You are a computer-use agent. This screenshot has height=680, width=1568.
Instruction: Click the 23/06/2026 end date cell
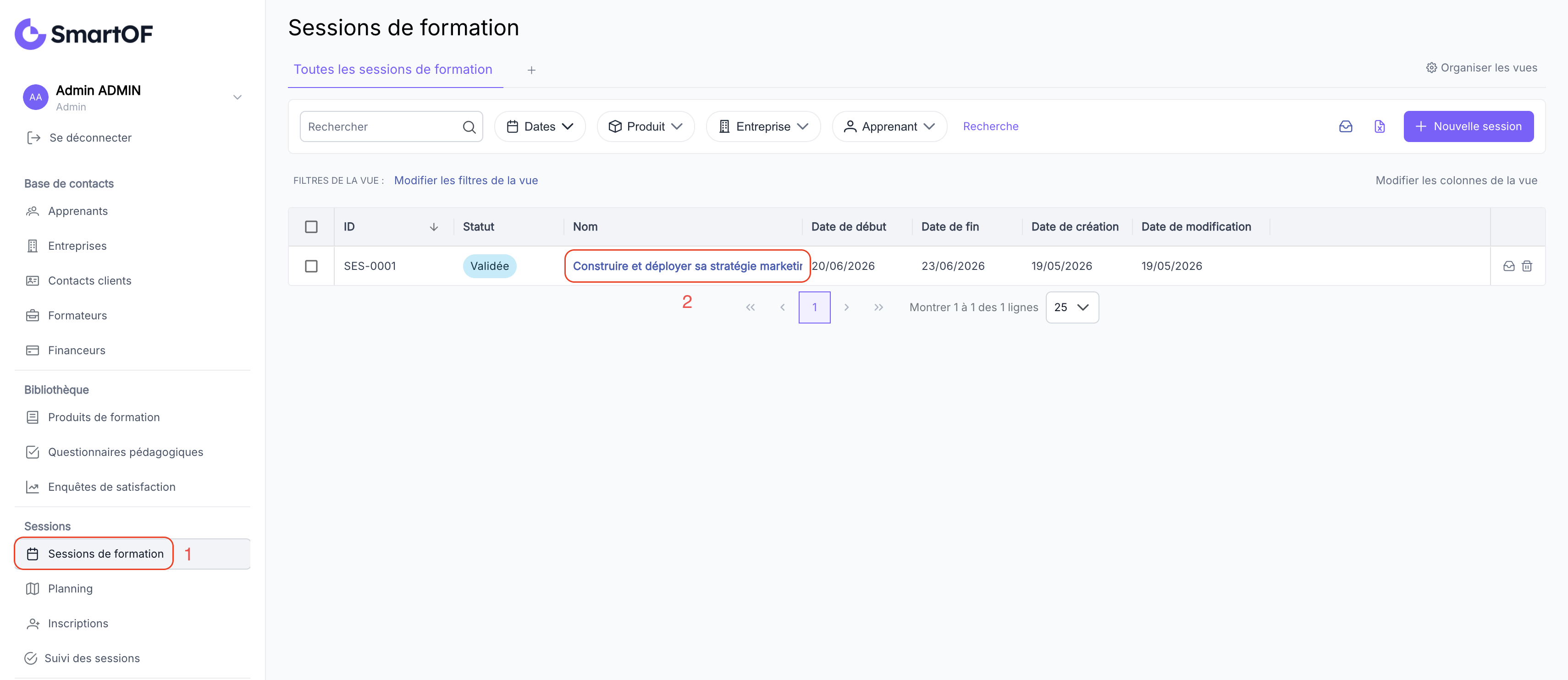pos(953,266)
